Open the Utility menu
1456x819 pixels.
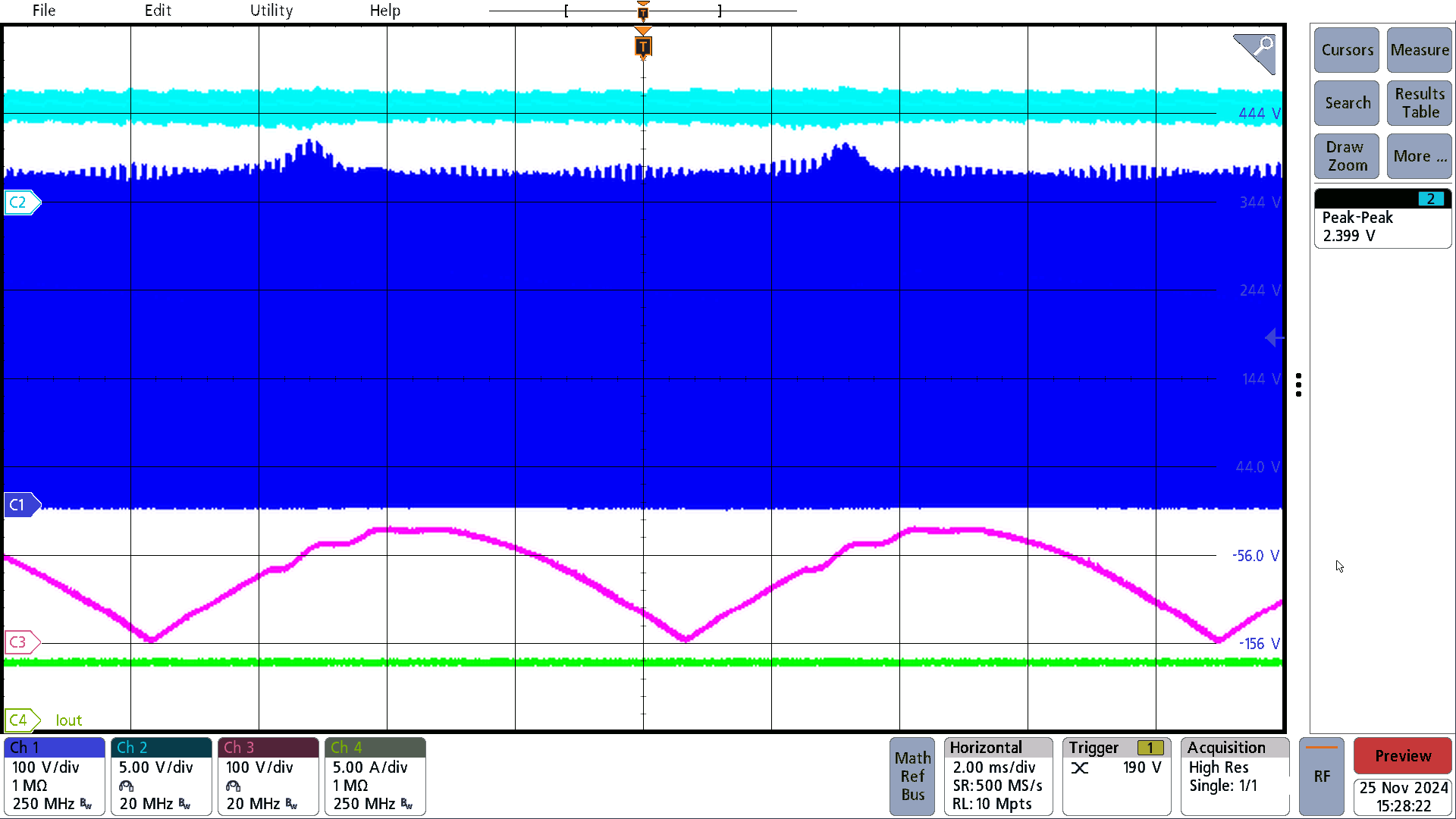tap(271, 11)
